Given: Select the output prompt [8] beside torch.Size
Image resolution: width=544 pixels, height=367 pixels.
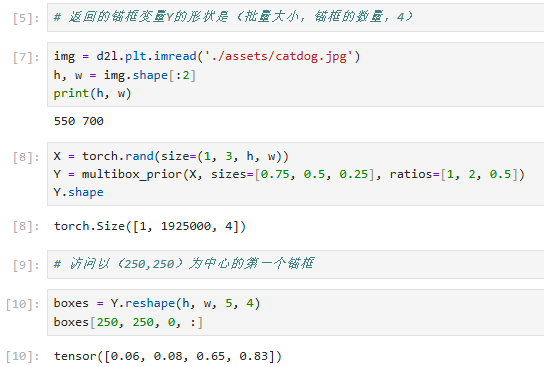Looking at the screenshot, I should click(x=26, y=227).
